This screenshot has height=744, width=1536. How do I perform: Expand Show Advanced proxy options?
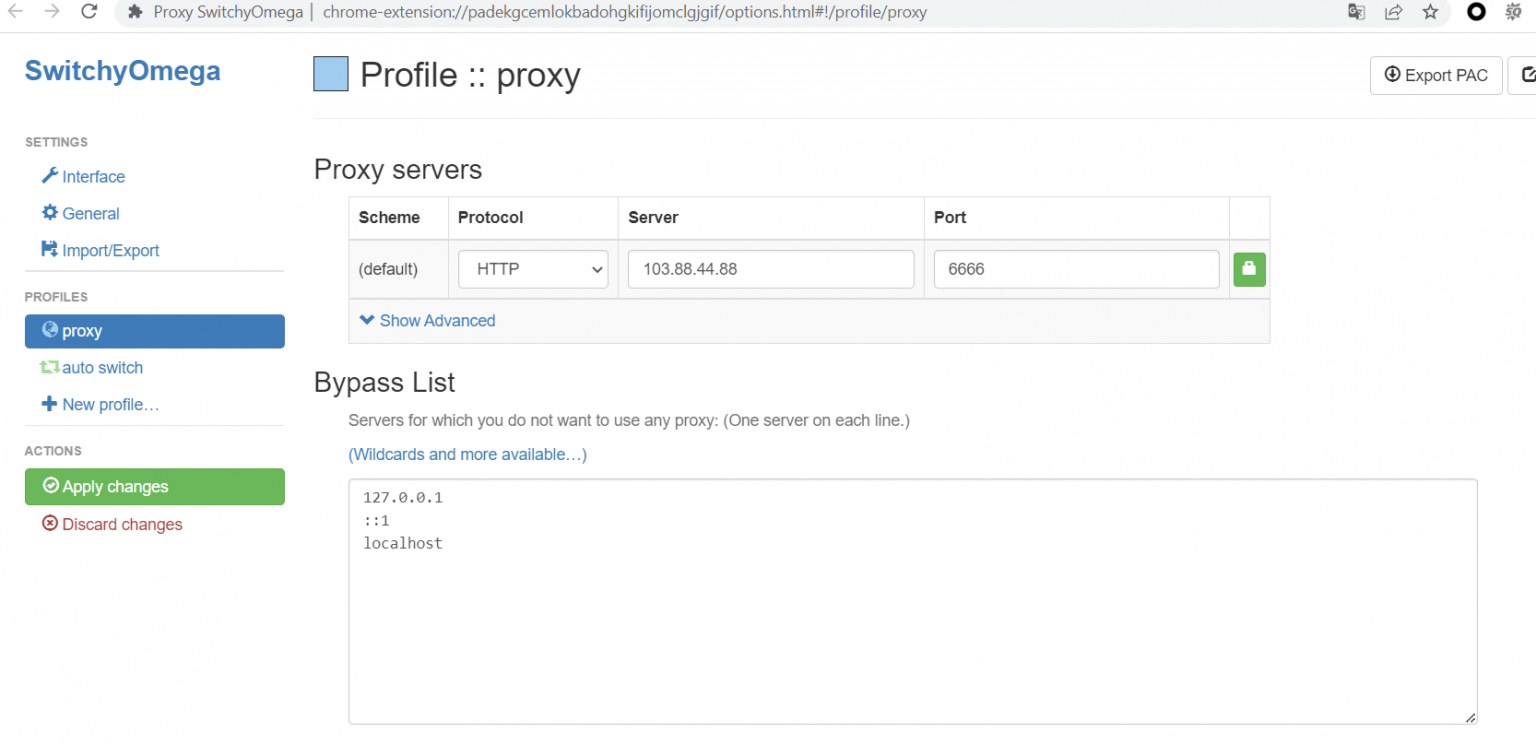point(427,320)
